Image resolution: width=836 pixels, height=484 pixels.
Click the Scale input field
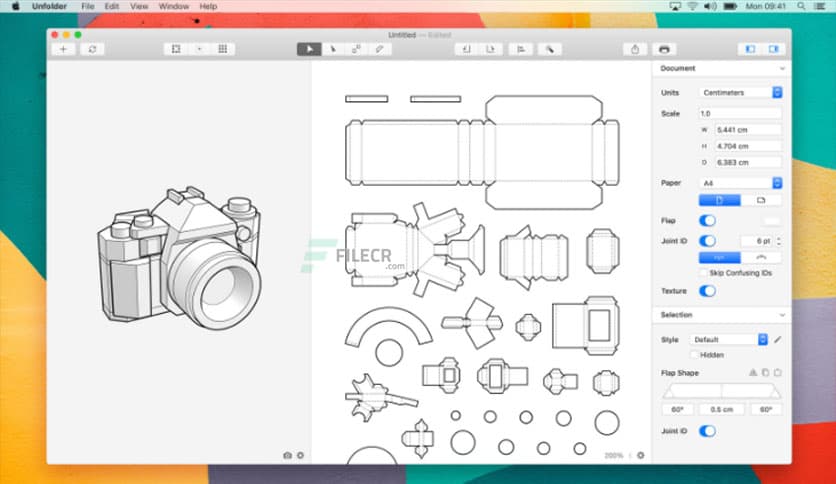(x=740, y=113)
